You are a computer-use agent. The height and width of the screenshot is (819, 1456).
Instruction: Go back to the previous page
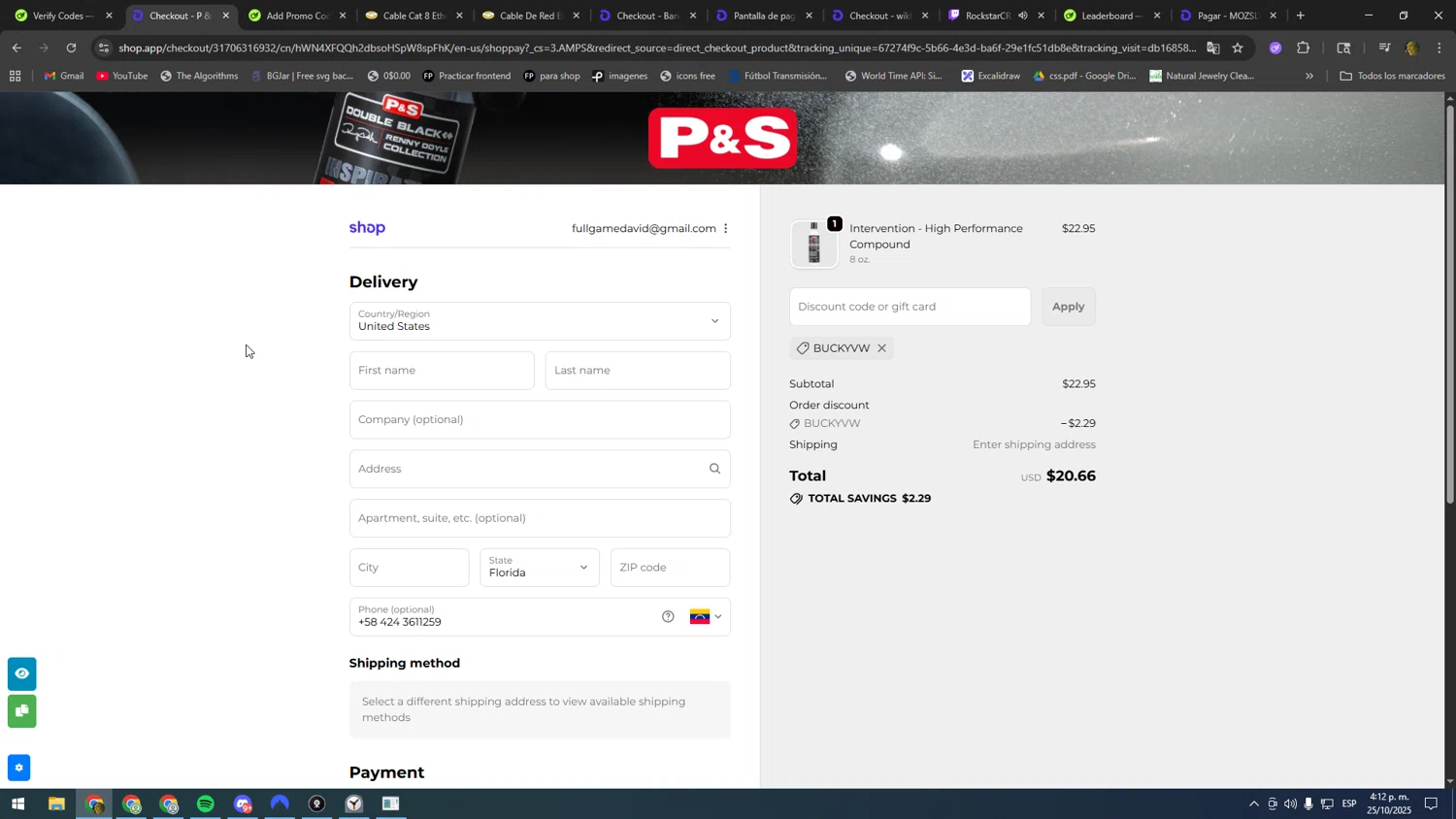17,48
